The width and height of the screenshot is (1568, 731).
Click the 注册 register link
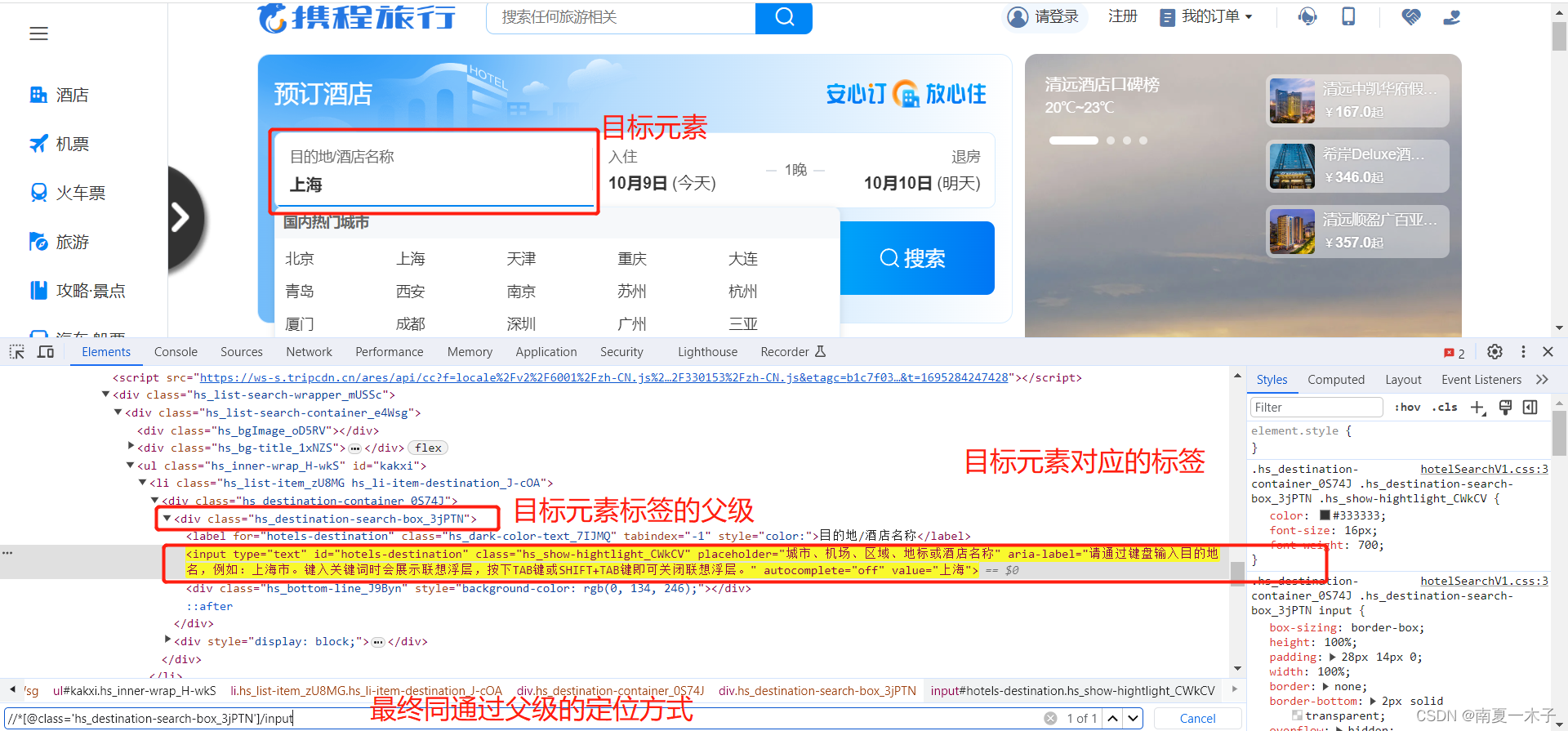pos(1123,16)
